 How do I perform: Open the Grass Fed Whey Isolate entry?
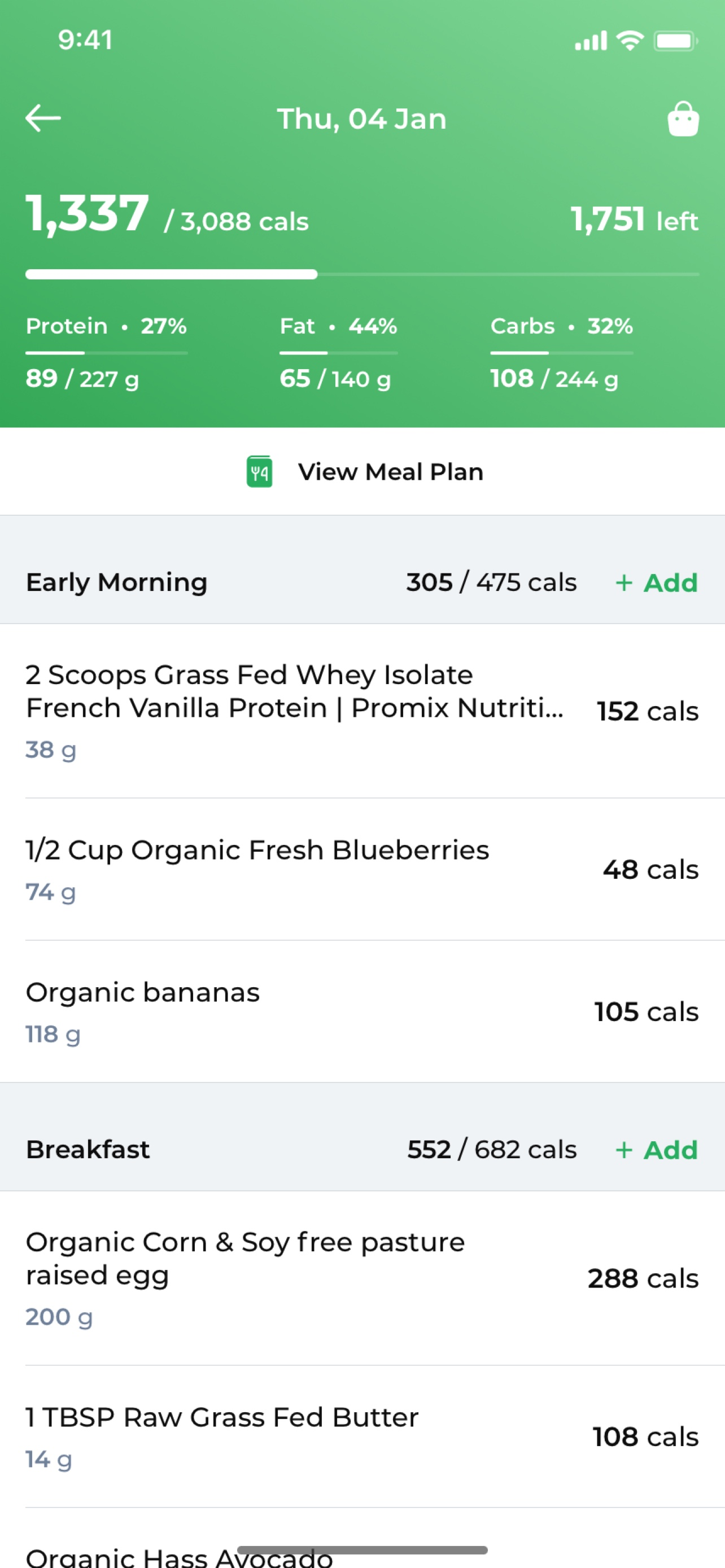[363, 711]
